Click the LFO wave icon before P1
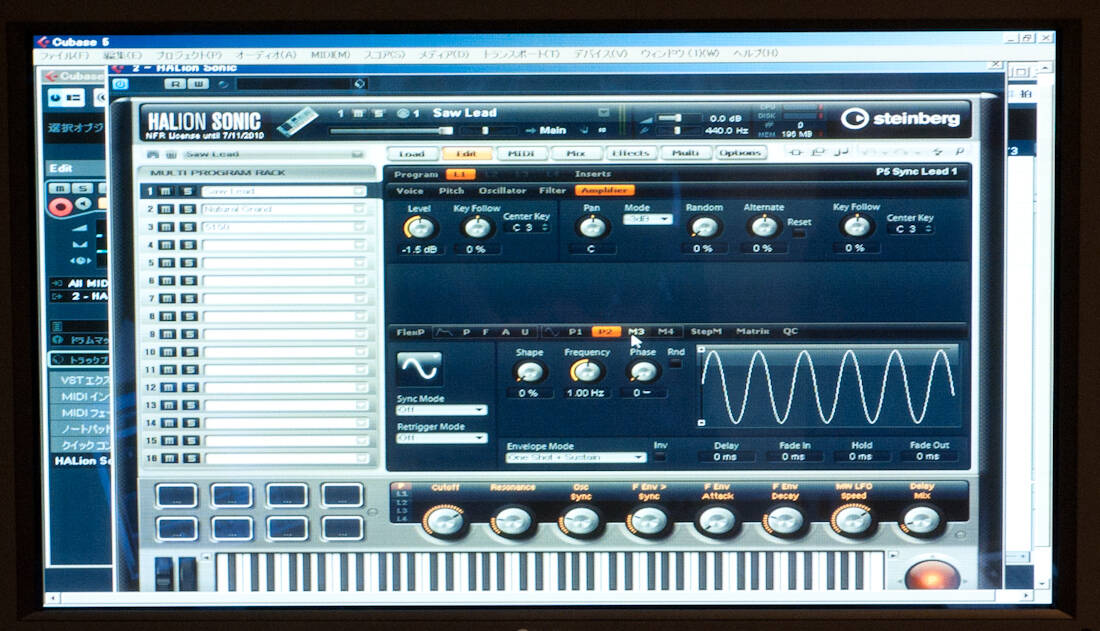Image resolution: width=1100 pixels, height=631 pixels. [552, 331]
